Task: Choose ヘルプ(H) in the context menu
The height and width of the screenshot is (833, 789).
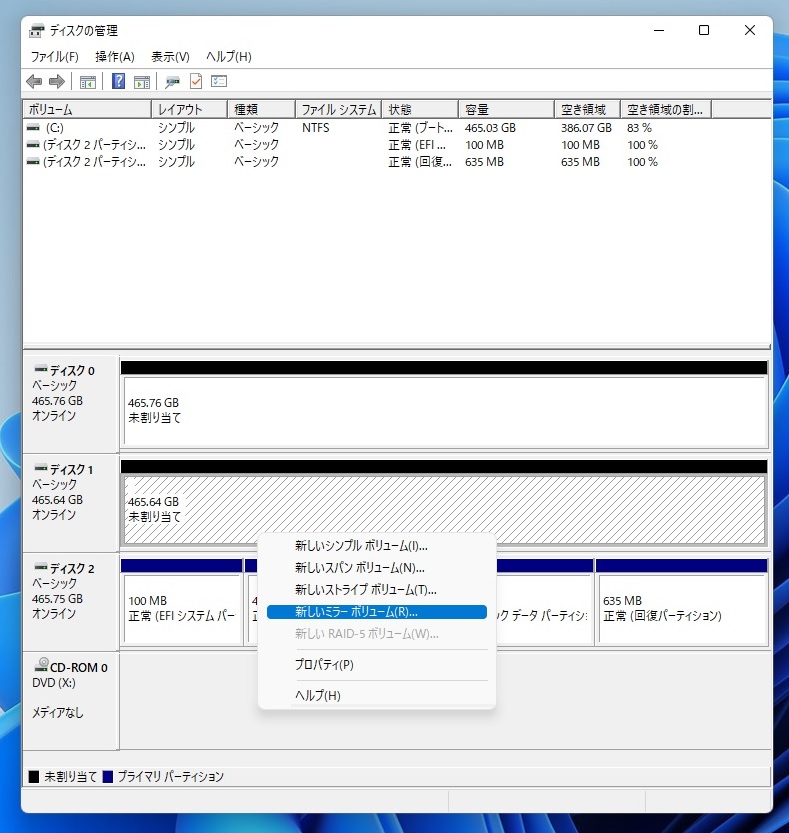Action: [377, 695]
